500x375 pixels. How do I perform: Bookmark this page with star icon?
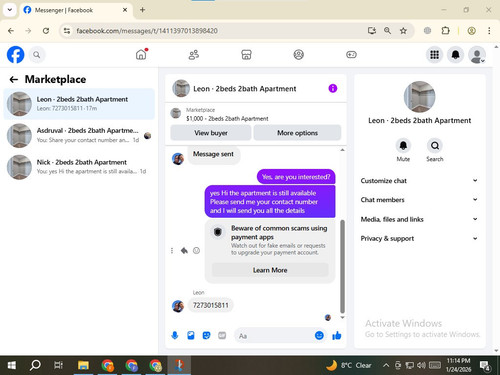point(403,31)
